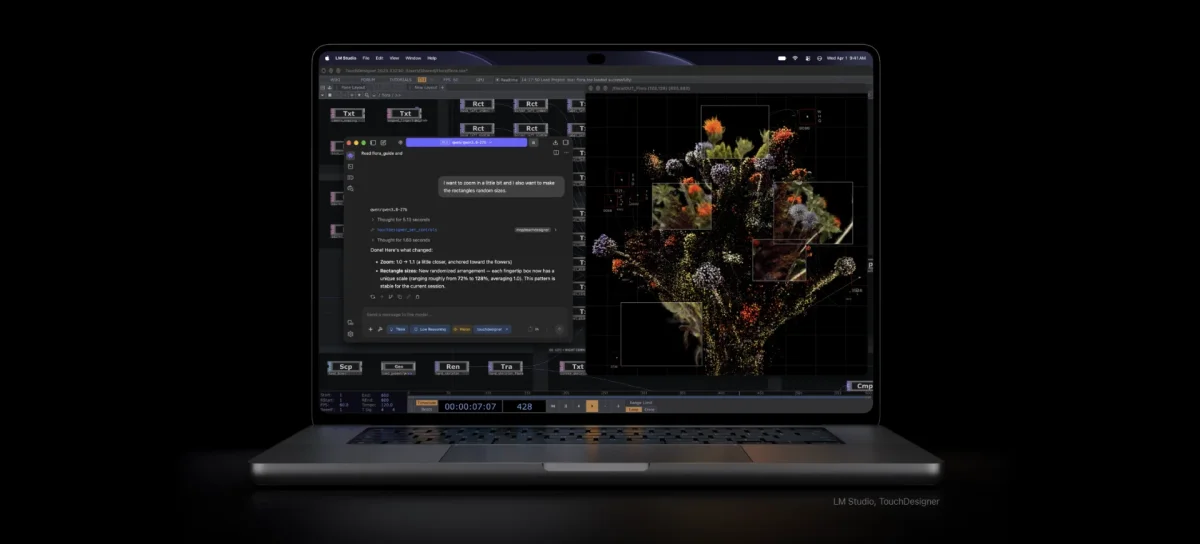
Task: Switch timeline display to Beats
Action: coord(427,409)
